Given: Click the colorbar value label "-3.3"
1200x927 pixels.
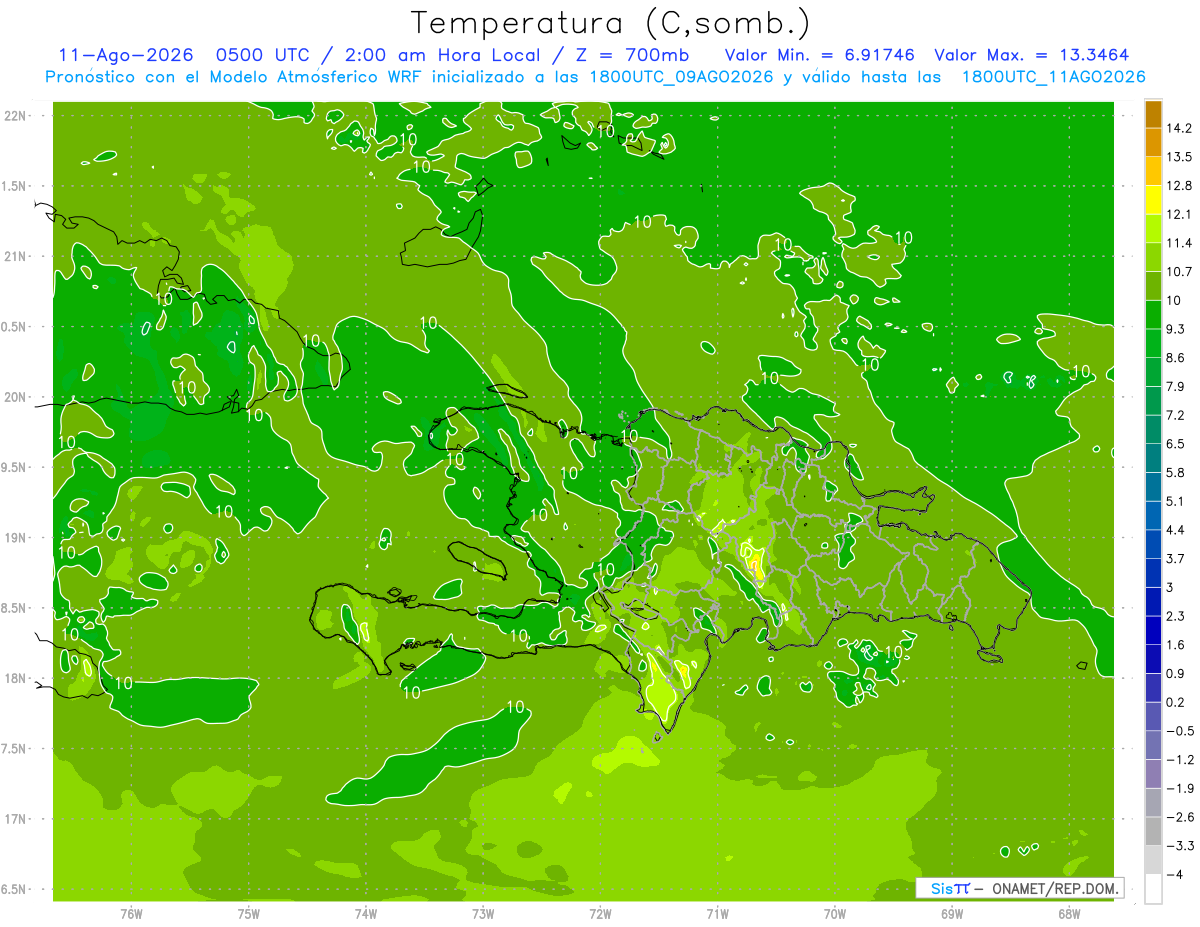Looking at the screenshot, I should pyautogui.click(x=1179, y=846).
